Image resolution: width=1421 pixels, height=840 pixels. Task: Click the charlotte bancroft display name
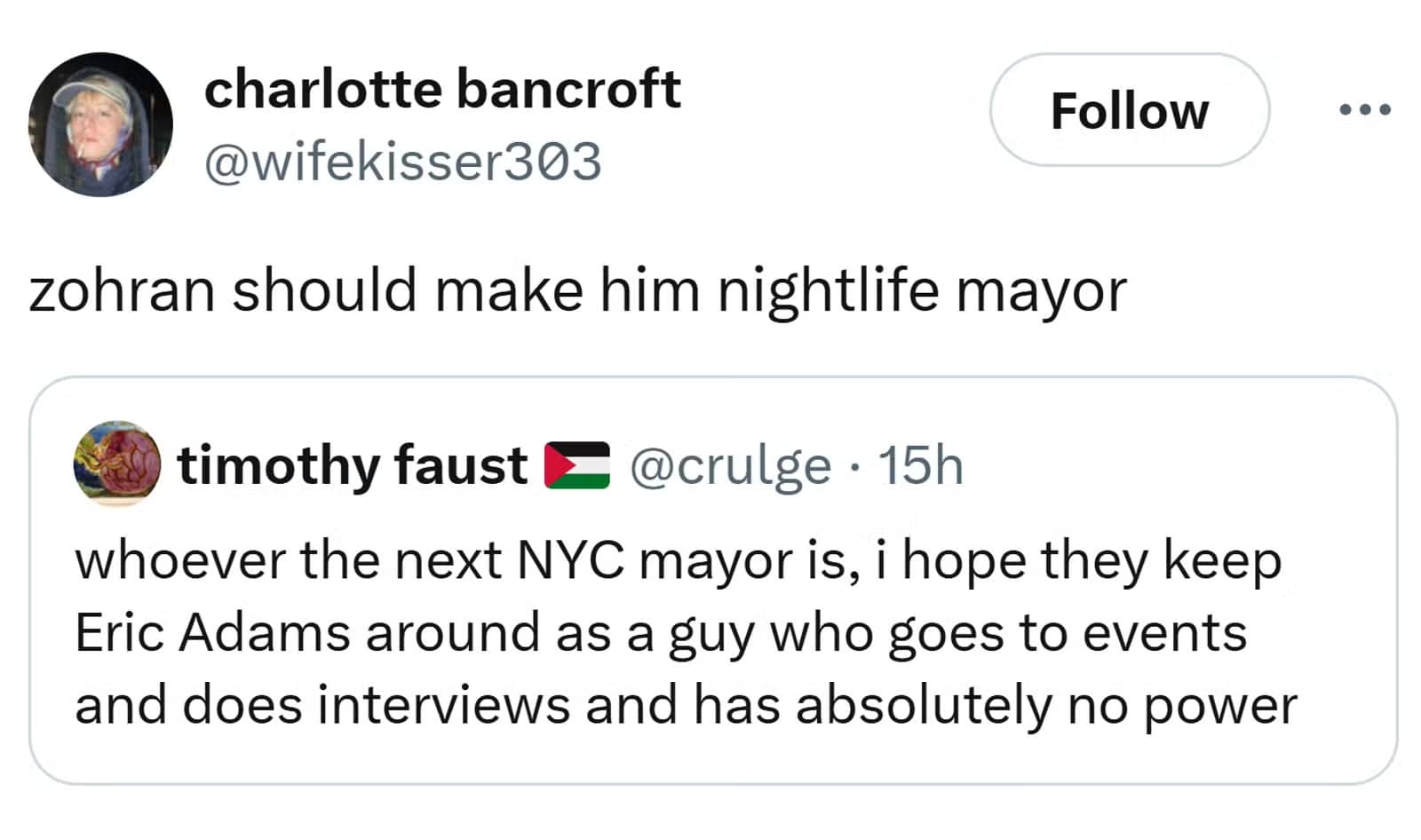click(442, 89)
